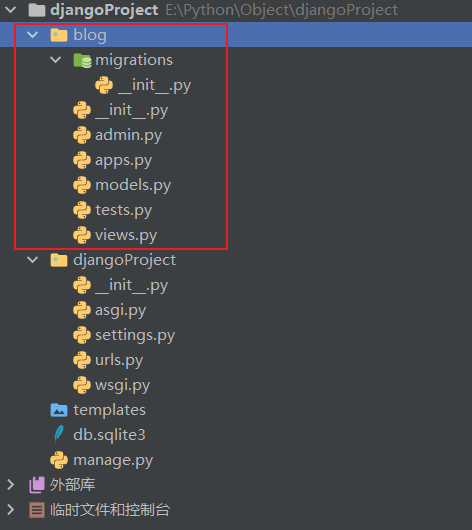Click the 临时文件和控制台 scratches icon
The height and width of the screenshot is (530, 472).
coord(37,510)
